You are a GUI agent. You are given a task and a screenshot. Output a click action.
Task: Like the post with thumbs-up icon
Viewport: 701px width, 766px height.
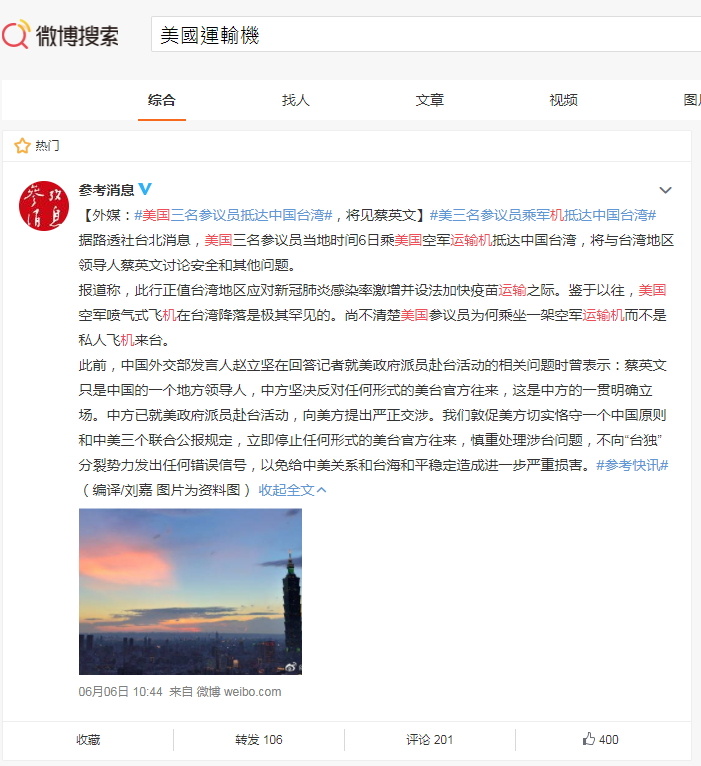pyautogui.click(x=600, y=739)
